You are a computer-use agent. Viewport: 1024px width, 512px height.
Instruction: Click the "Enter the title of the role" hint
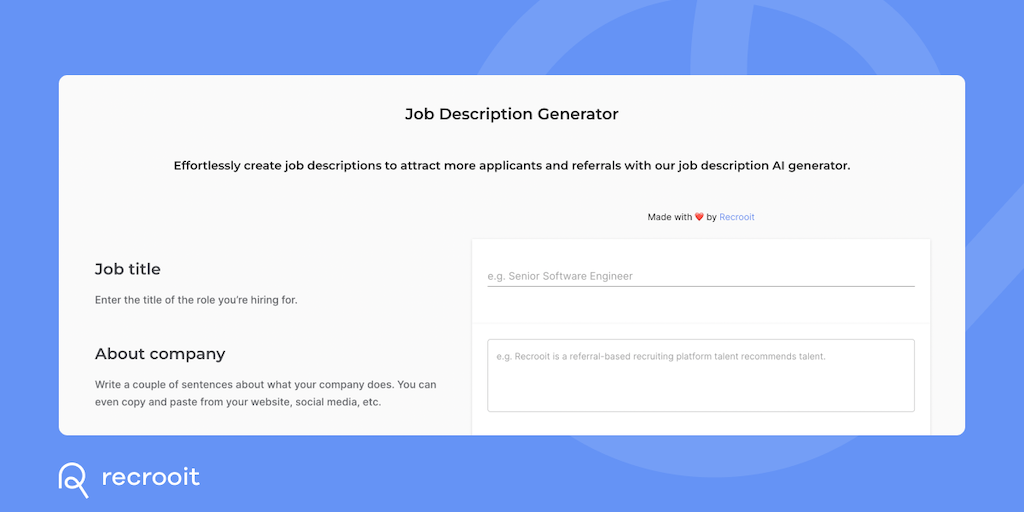196,300
